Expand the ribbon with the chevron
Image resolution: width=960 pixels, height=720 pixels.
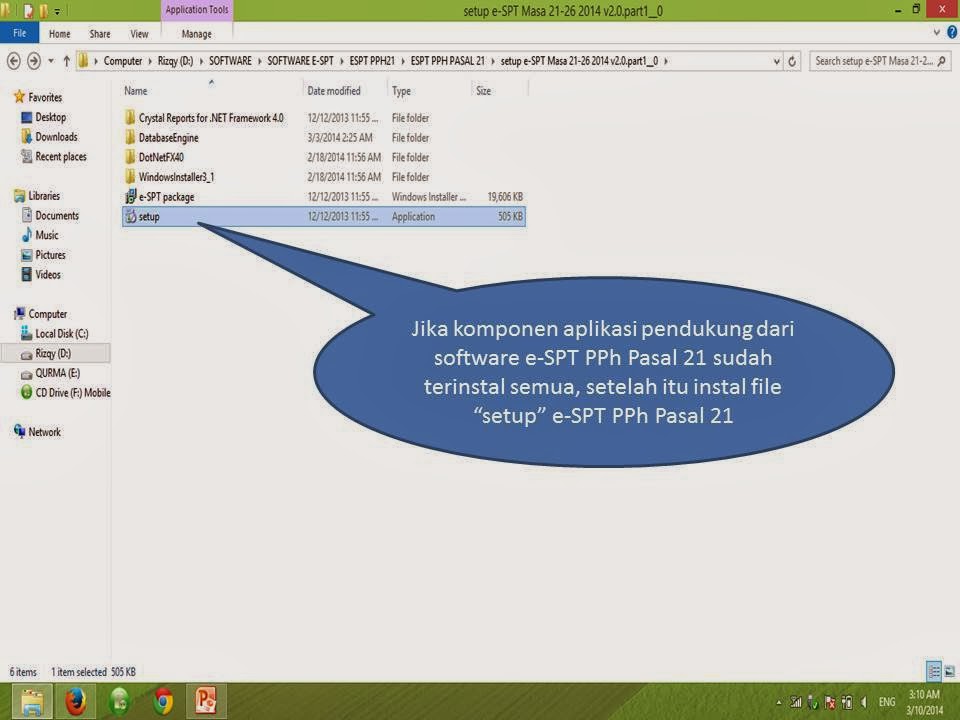pyautogui.click(x=937, y=32)
